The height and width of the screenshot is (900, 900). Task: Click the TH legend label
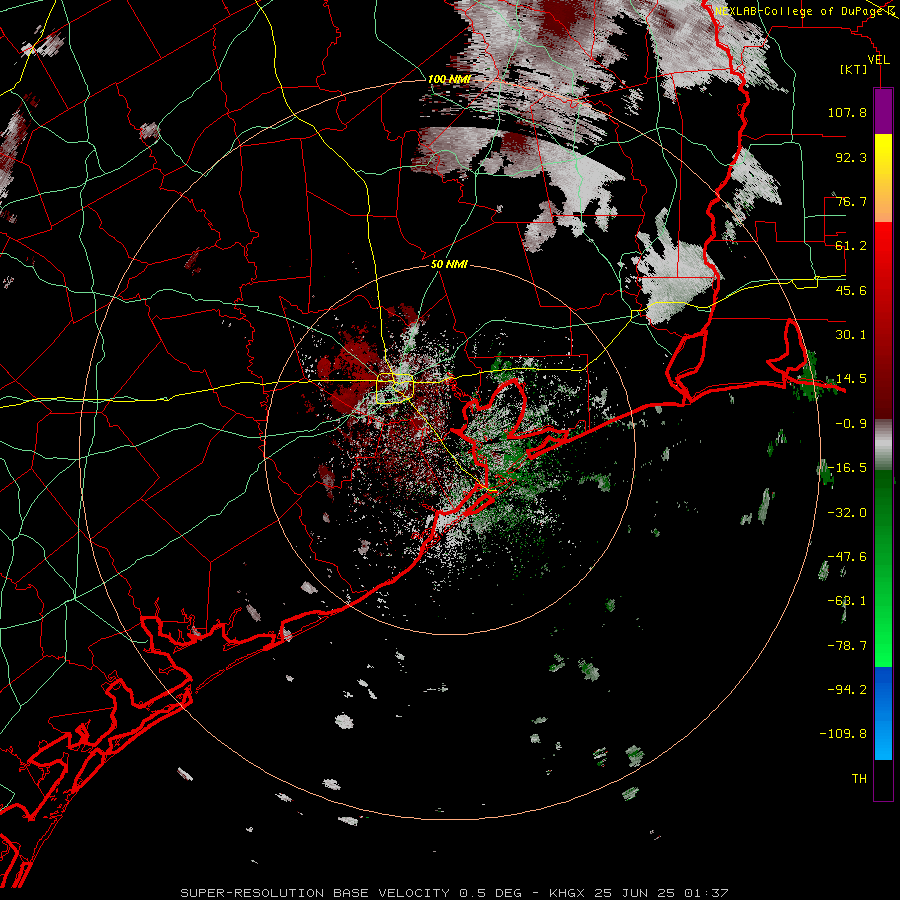(x=859, y=779)
